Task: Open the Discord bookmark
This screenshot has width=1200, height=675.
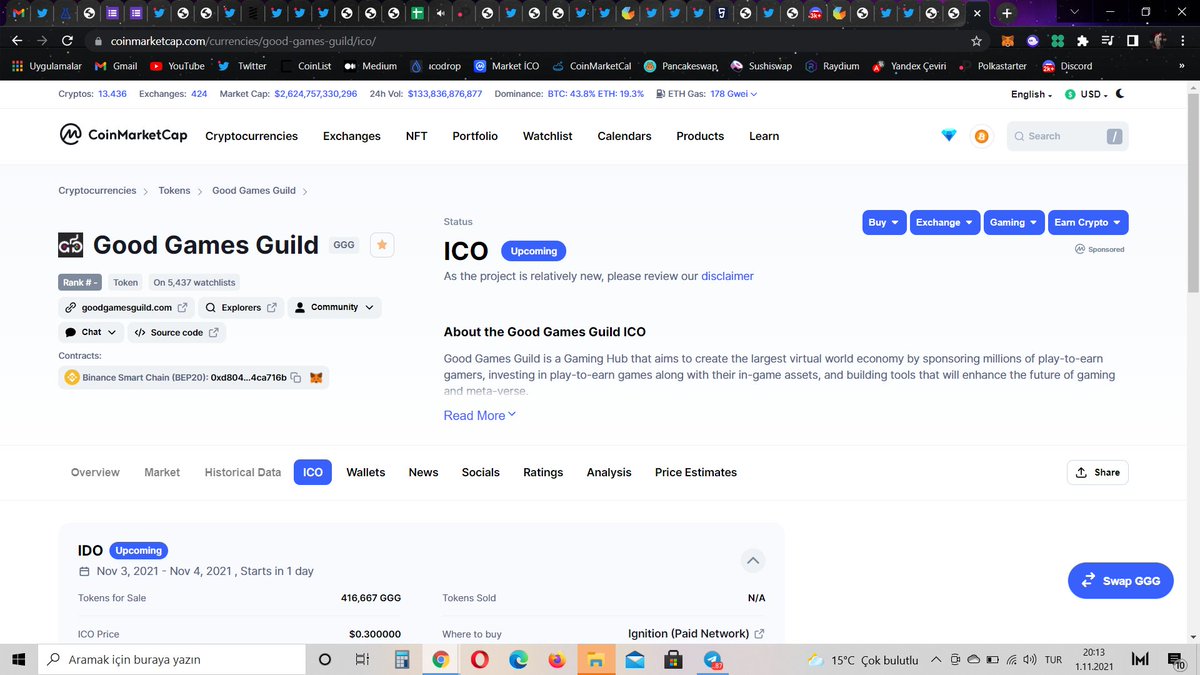Action: [1068, 66]
